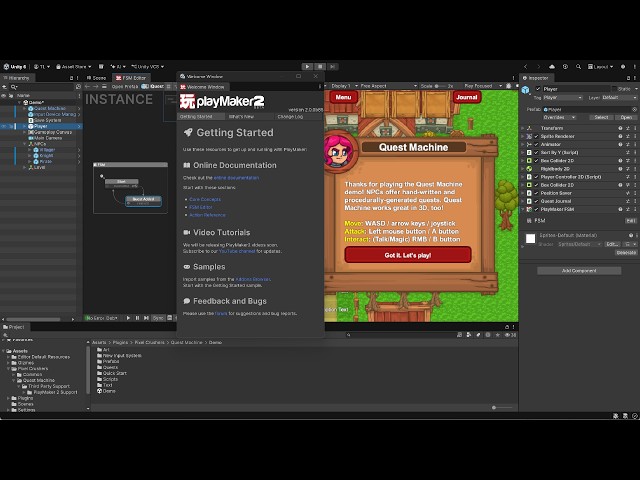
Task: Open the prefab Overrides dropdown
Action: coord(559,118)
